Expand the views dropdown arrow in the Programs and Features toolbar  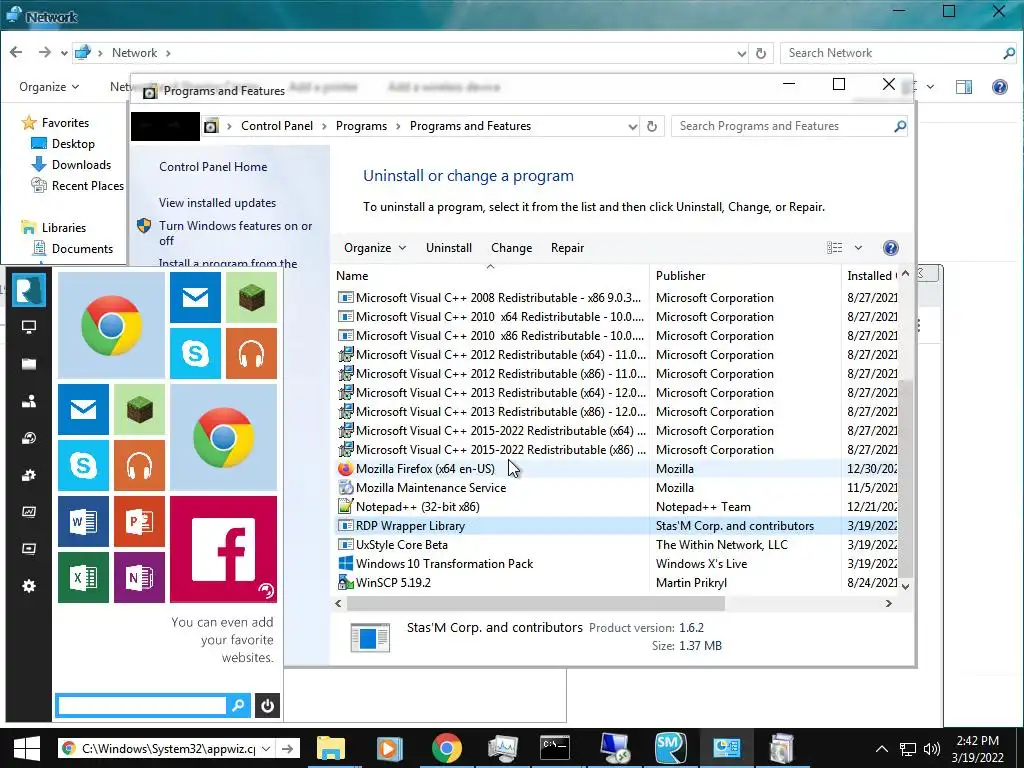[858, 248]
